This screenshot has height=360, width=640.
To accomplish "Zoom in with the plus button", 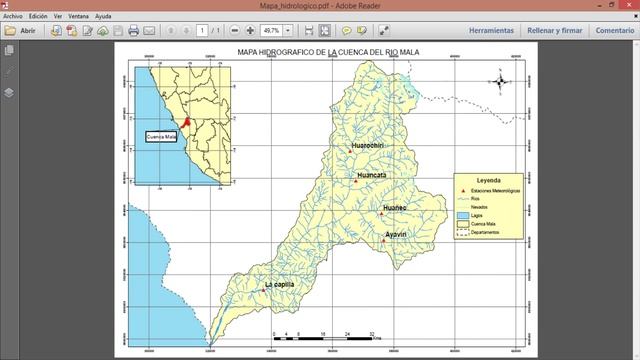I will click(x=250, y=31).
